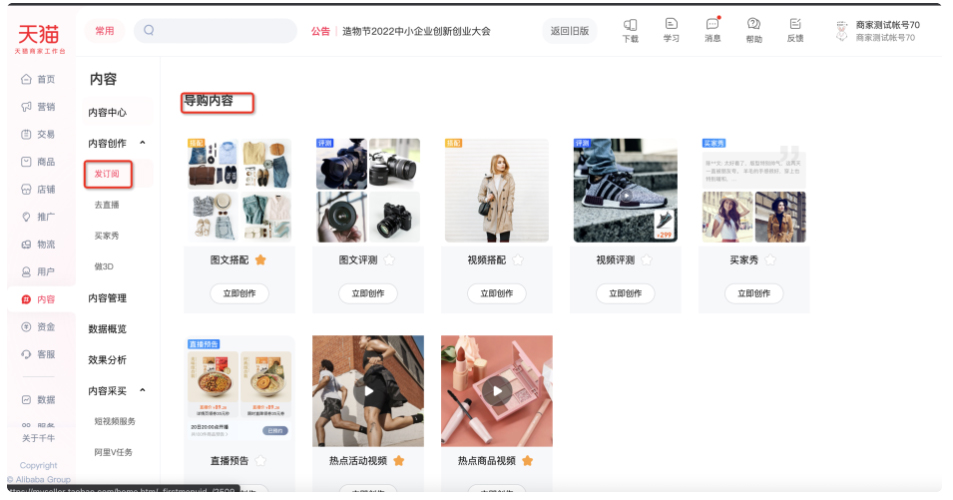This screenshot has height=500, width=953.
Task: Favorite 图文搭配 with its star
Action: 261,260
